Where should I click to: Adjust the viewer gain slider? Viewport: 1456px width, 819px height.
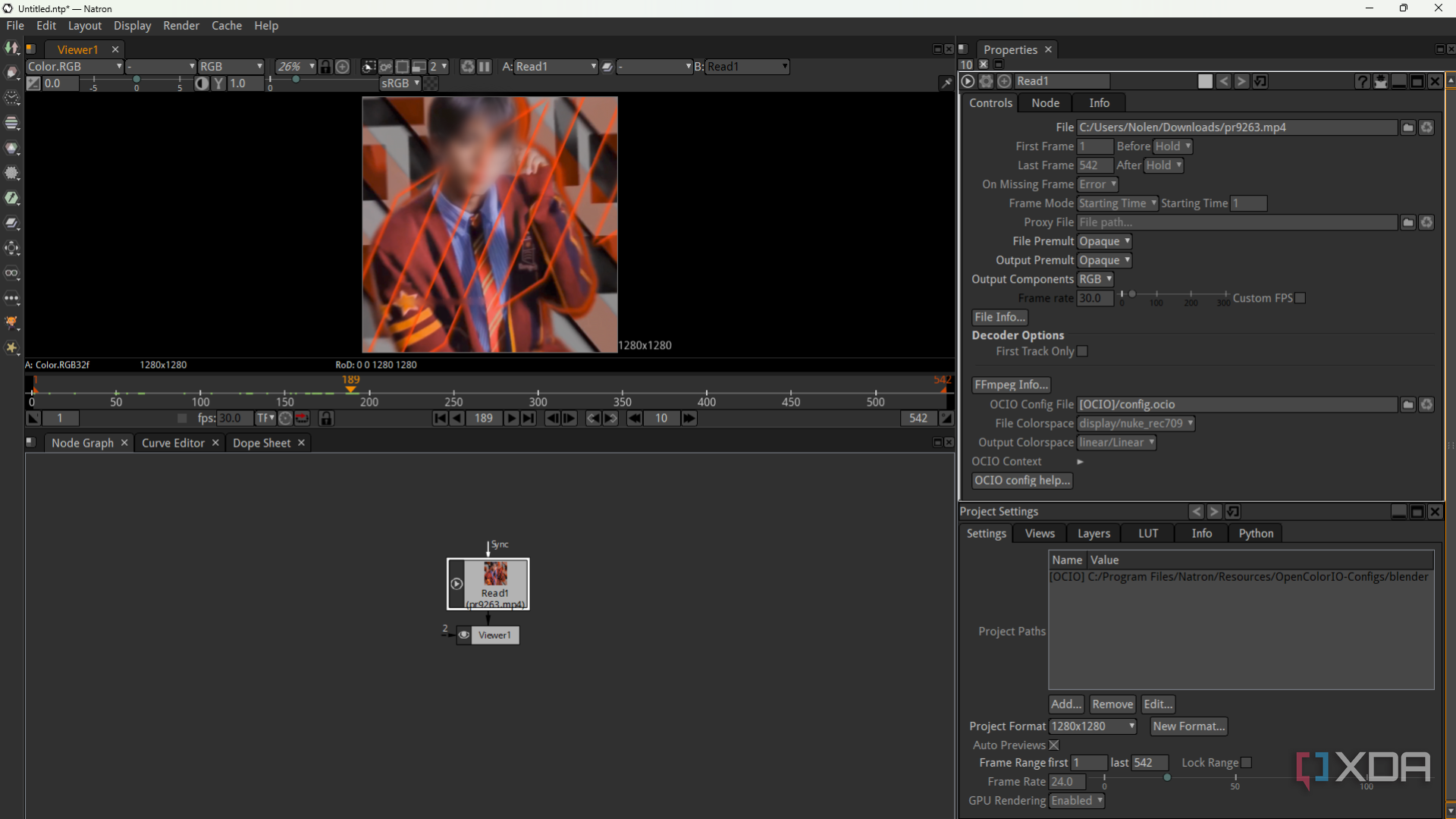coord(136,80)
